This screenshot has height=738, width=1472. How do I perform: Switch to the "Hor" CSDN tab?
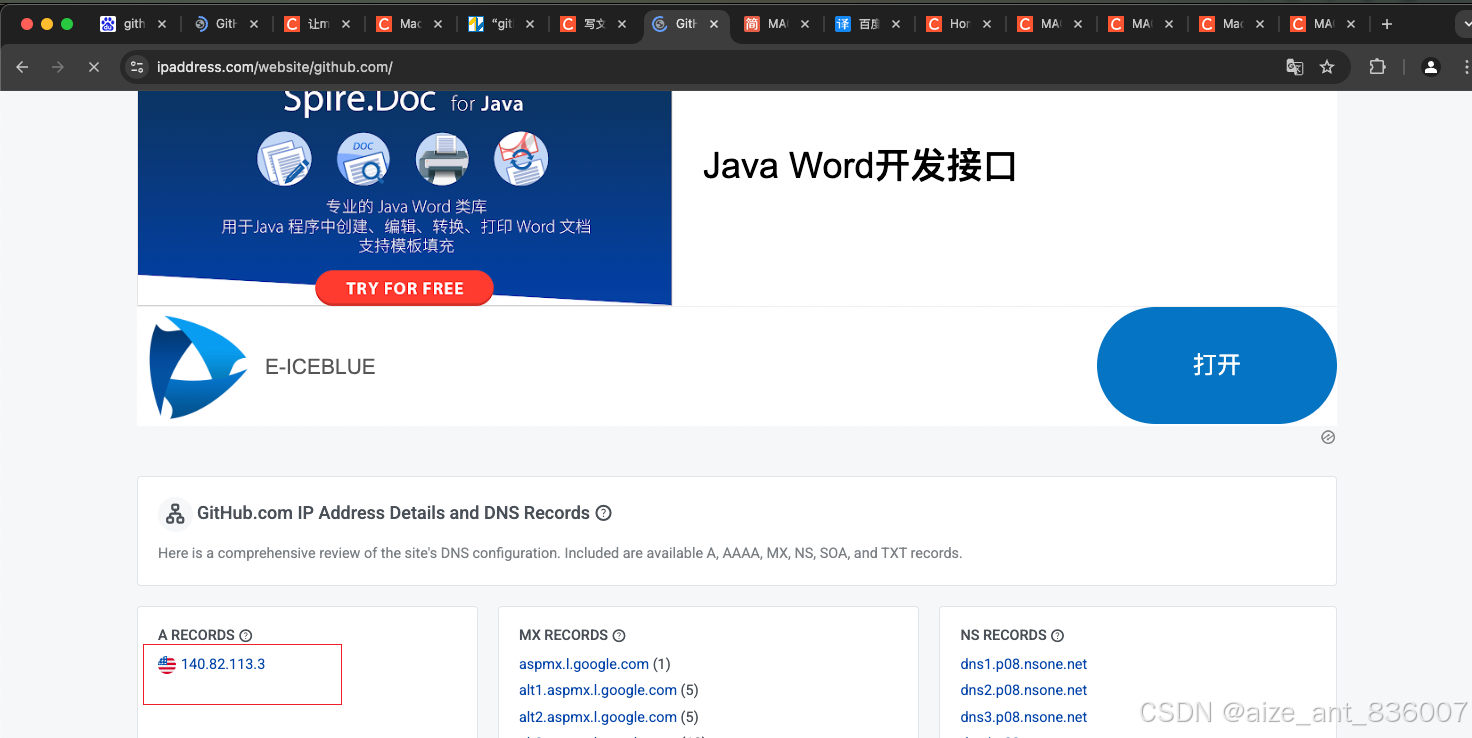[960, 24]
